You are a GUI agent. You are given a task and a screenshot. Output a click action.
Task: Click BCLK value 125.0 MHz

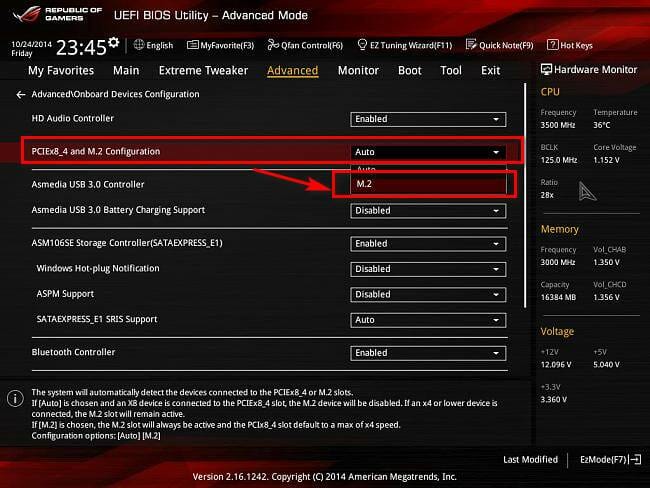(x=559, y=160)
